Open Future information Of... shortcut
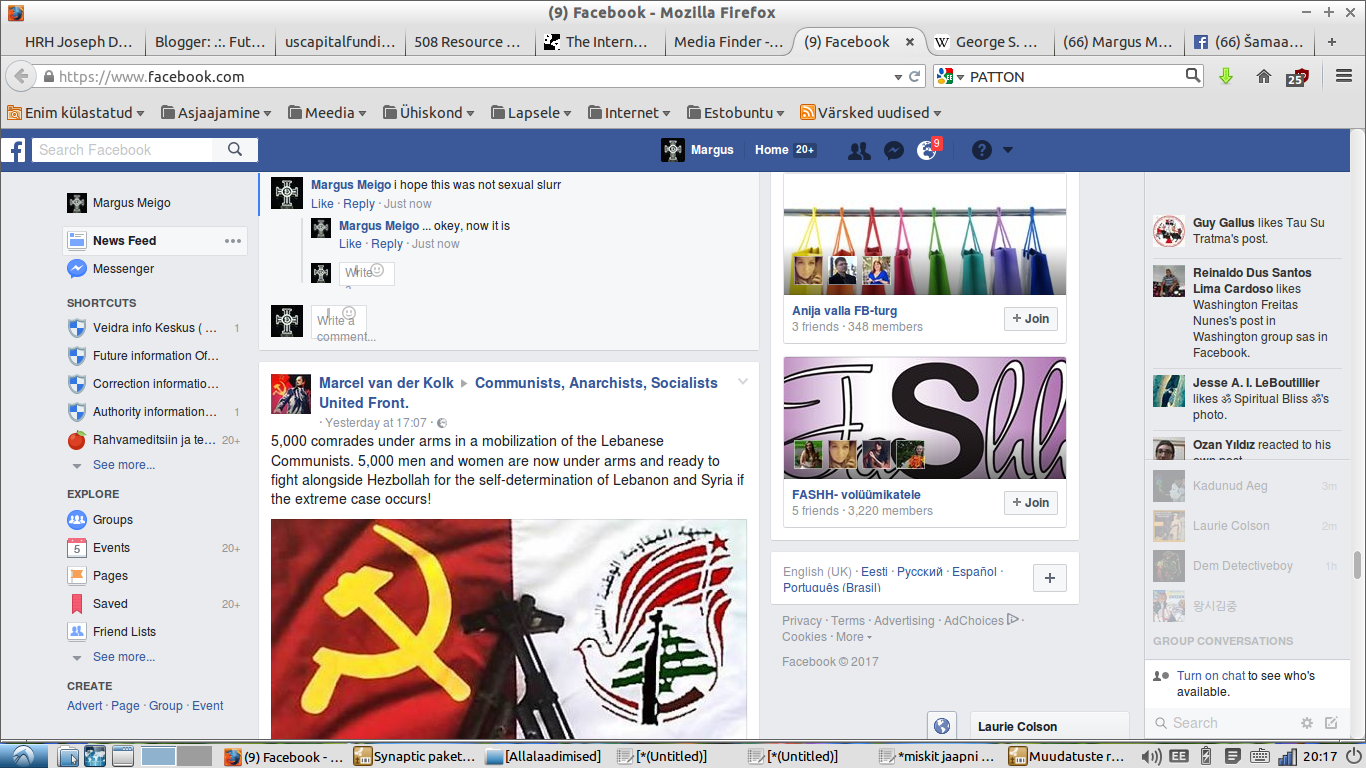 pos(154,356)
